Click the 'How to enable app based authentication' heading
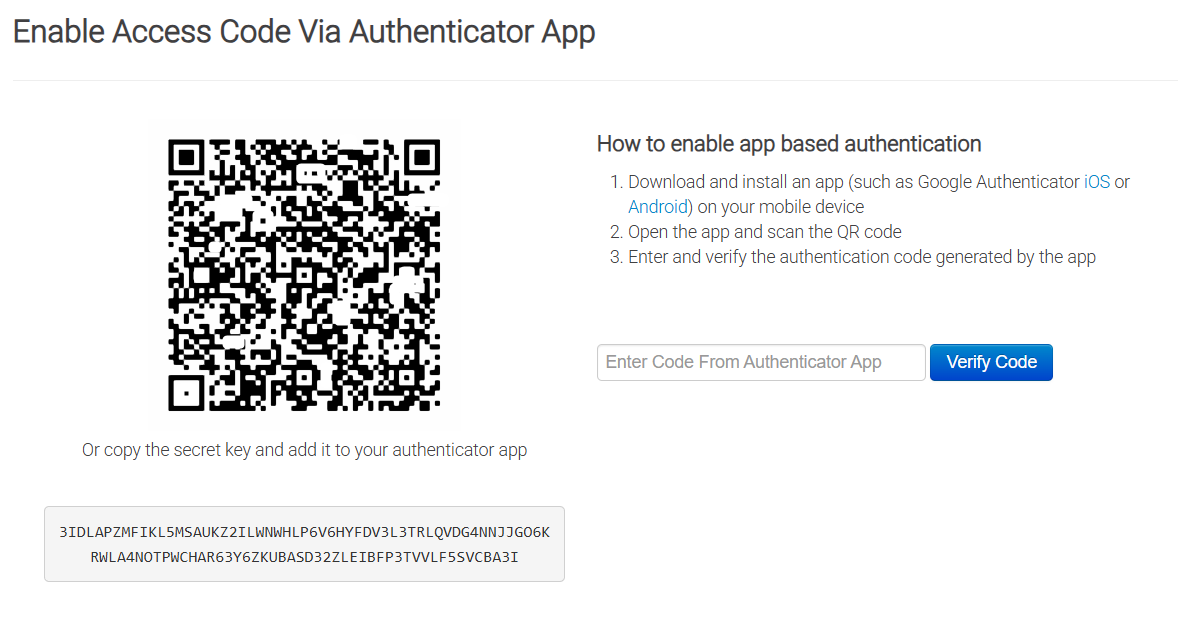 coord(789,144)
